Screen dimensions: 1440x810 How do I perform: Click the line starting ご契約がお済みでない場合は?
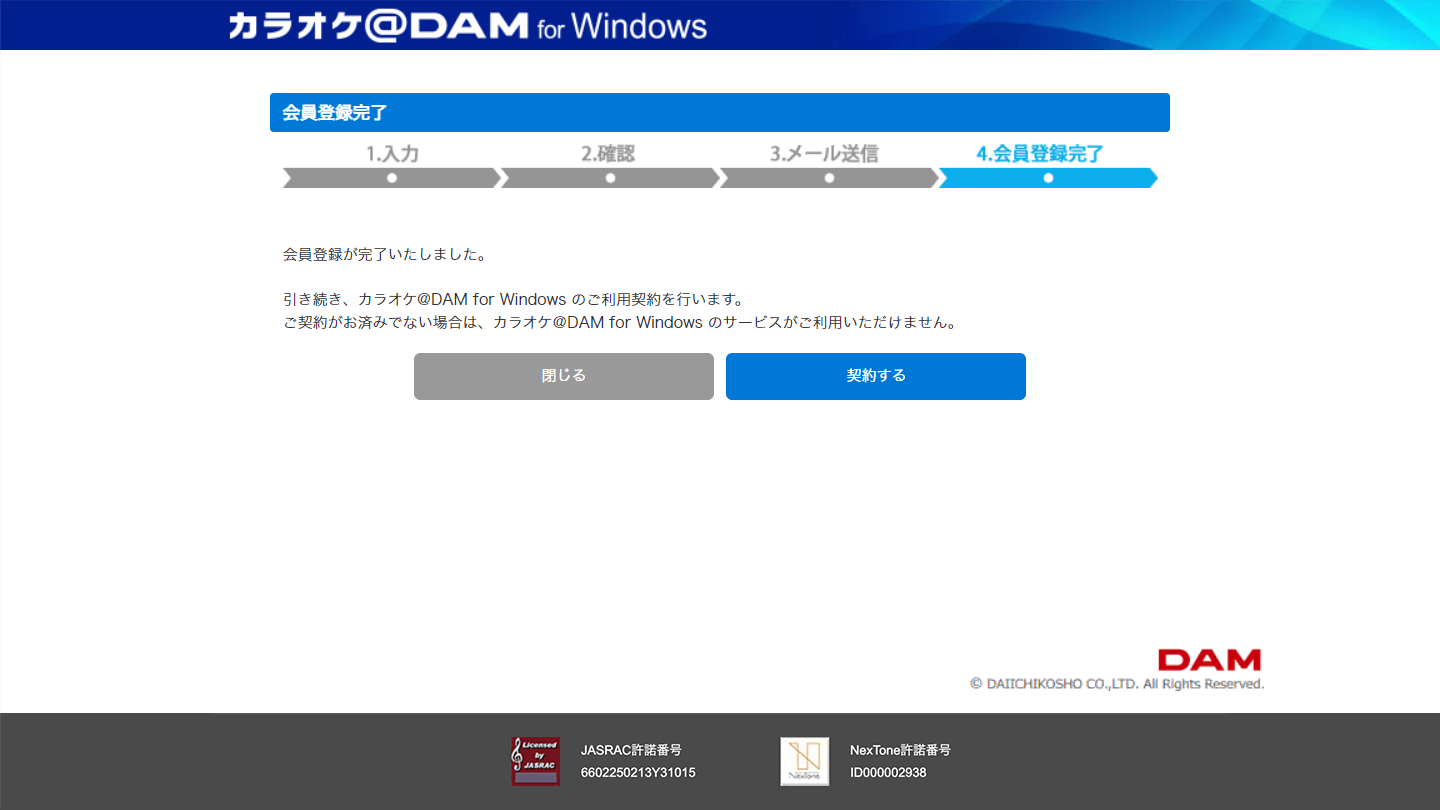tap(620, 323)
